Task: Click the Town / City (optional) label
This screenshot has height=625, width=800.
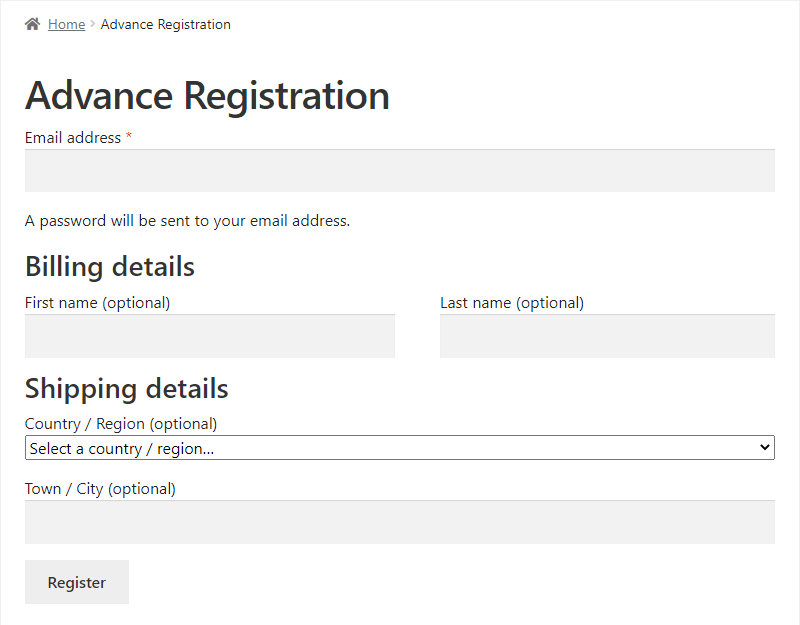Action: pyautogui.click(x=100, y=488)
